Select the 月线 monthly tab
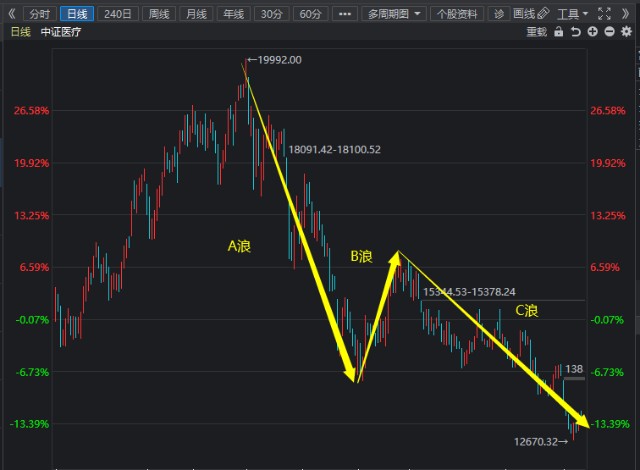Screen dimensions: 640x470 tap(196, 14)
